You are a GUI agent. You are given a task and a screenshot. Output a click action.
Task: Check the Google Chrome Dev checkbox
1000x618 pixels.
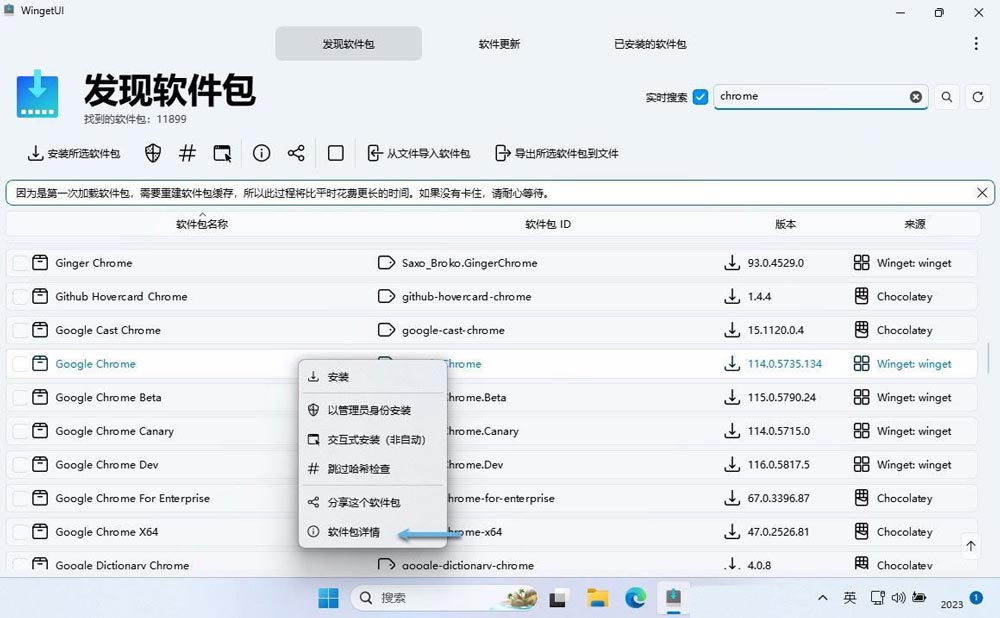pos(20,464)
